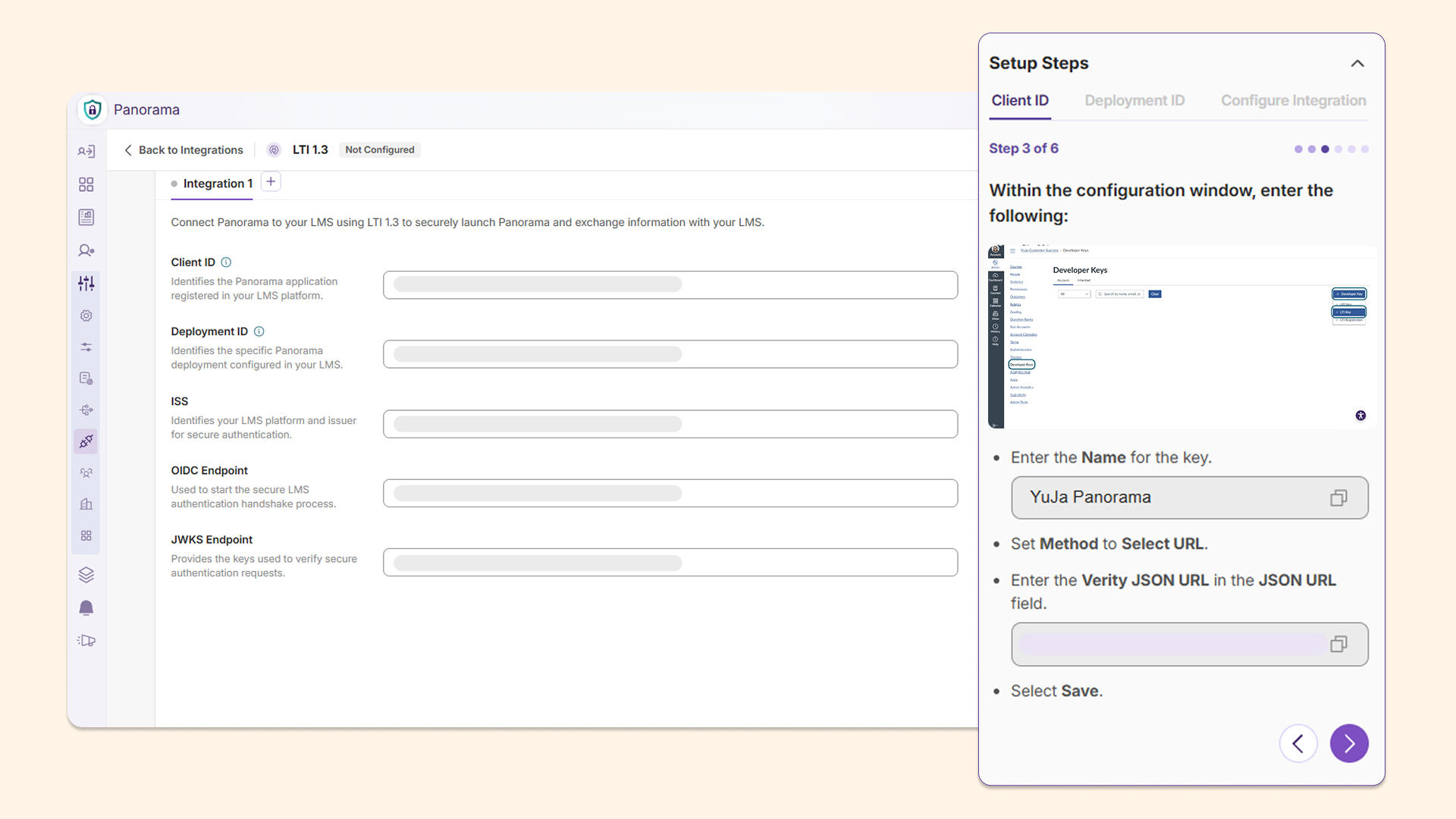Click the JWKS Endpoint input field
Viewport: 1456px width, 819px height.
tap(670, 563)
